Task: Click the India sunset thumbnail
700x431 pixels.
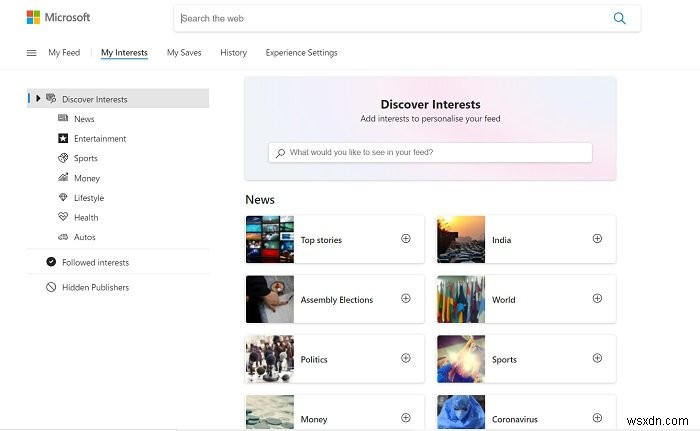Action: click(461, 239)
